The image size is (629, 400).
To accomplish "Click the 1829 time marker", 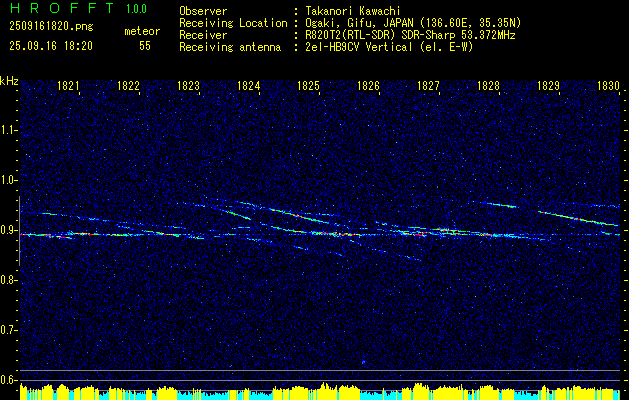I will 548,85.
